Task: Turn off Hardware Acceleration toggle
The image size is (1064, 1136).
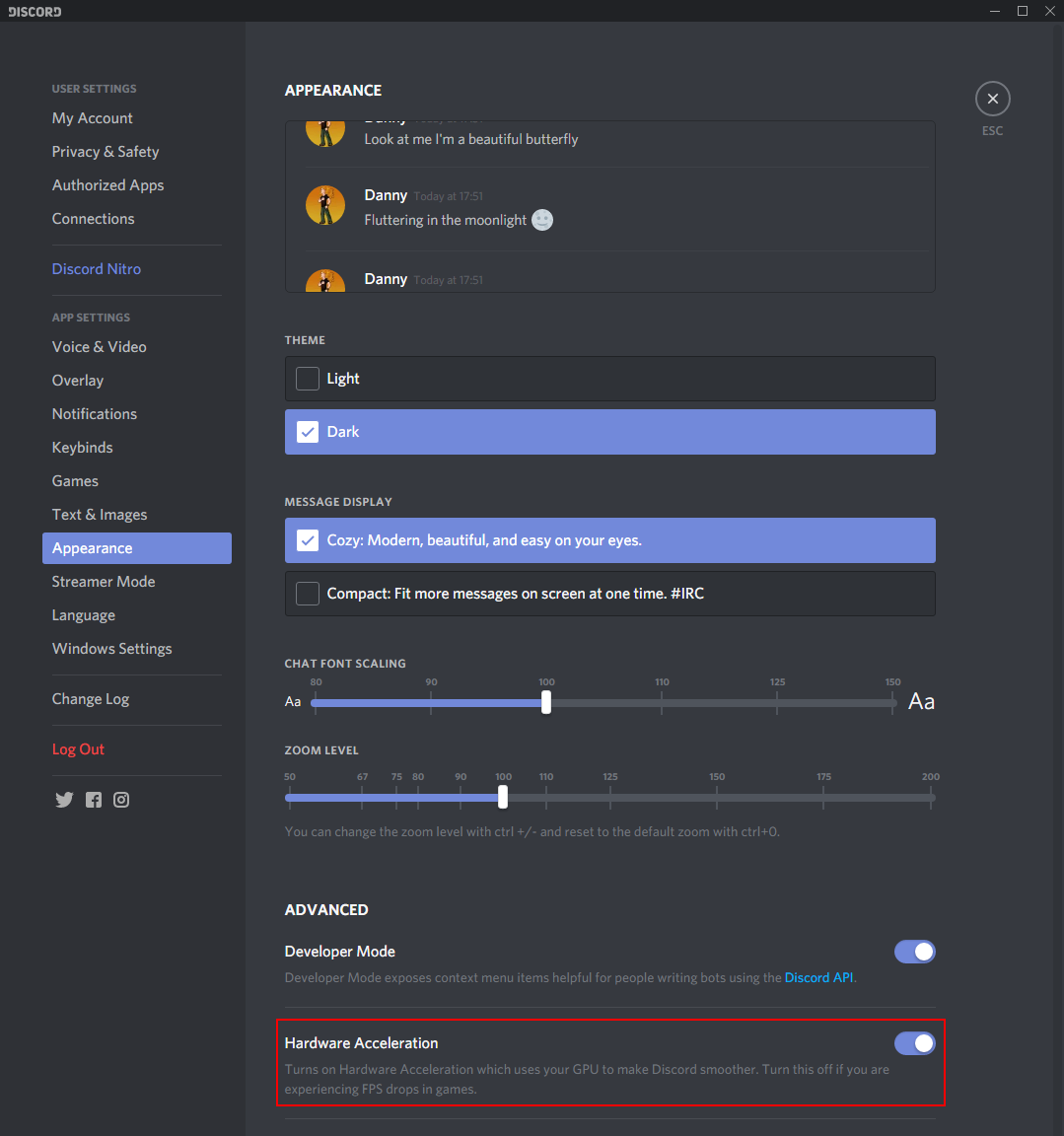Action: (x=914, y=1043)
